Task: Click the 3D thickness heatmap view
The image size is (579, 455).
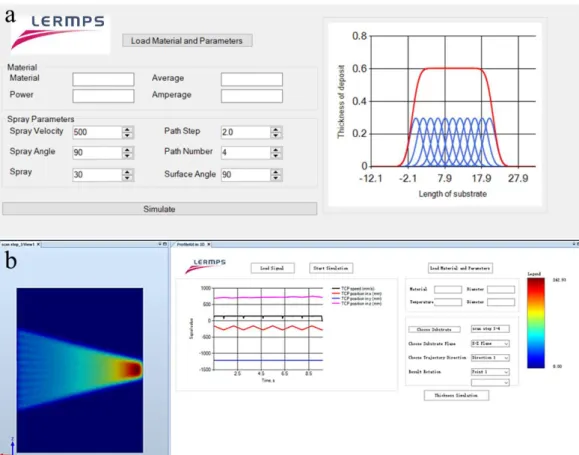Action: point(80,370)
